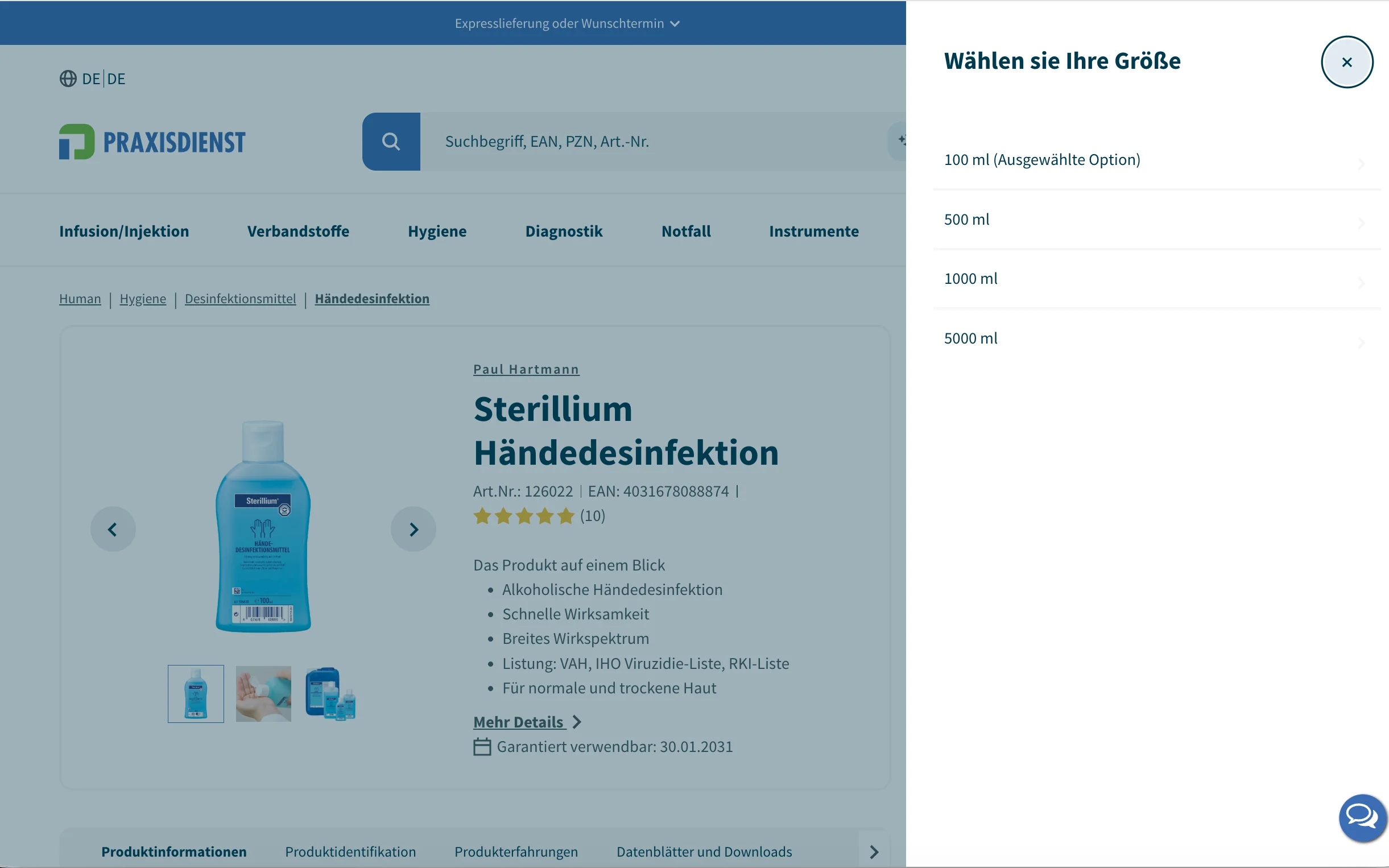This screenshot has width=1389, height=868.
Task: Click the (10) review count
Action: click(592, 516)
